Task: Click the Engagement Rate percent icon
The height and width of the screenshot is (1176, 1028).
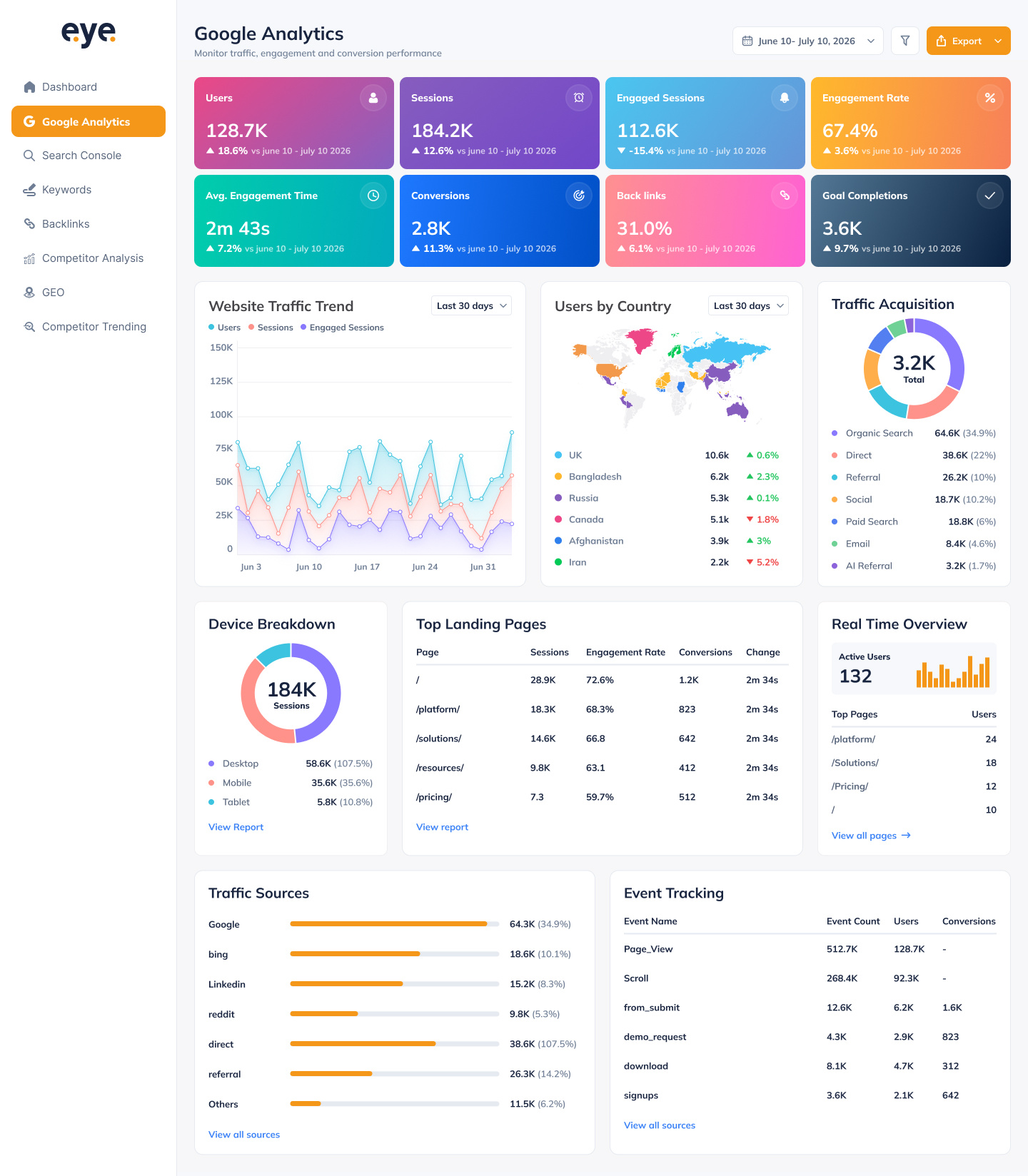Action: (x=990, y=98)
